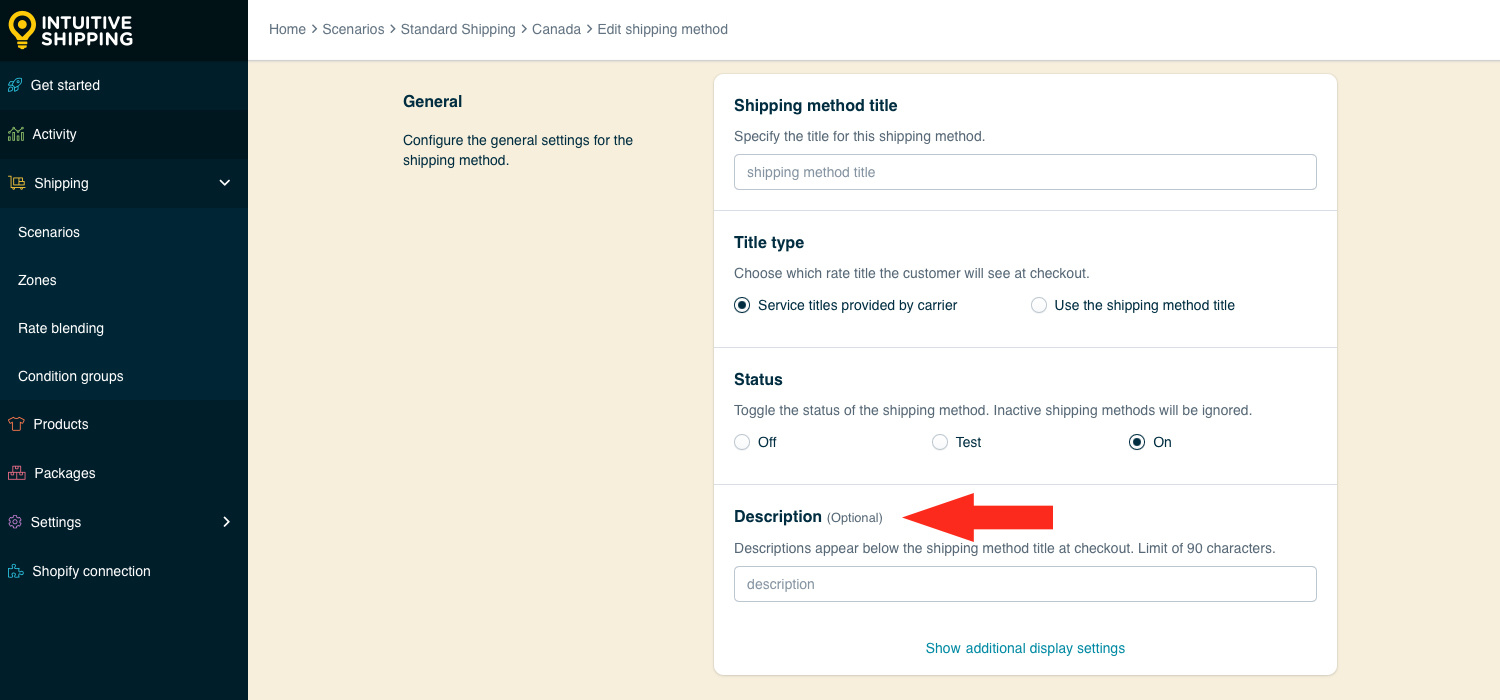Click the Status heading
The image size is (1500, 700).
(758, 379)
